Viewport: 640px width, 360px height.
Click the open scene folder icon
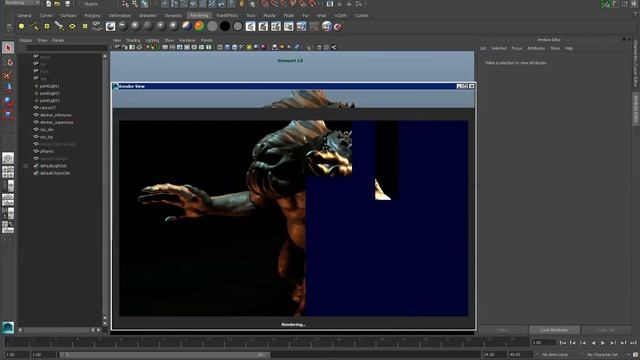tap(58, 4)
